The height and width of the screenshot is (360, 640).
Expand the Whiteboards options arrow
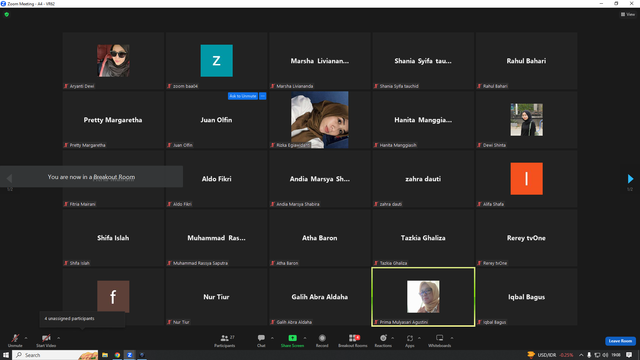click(452, 338)
